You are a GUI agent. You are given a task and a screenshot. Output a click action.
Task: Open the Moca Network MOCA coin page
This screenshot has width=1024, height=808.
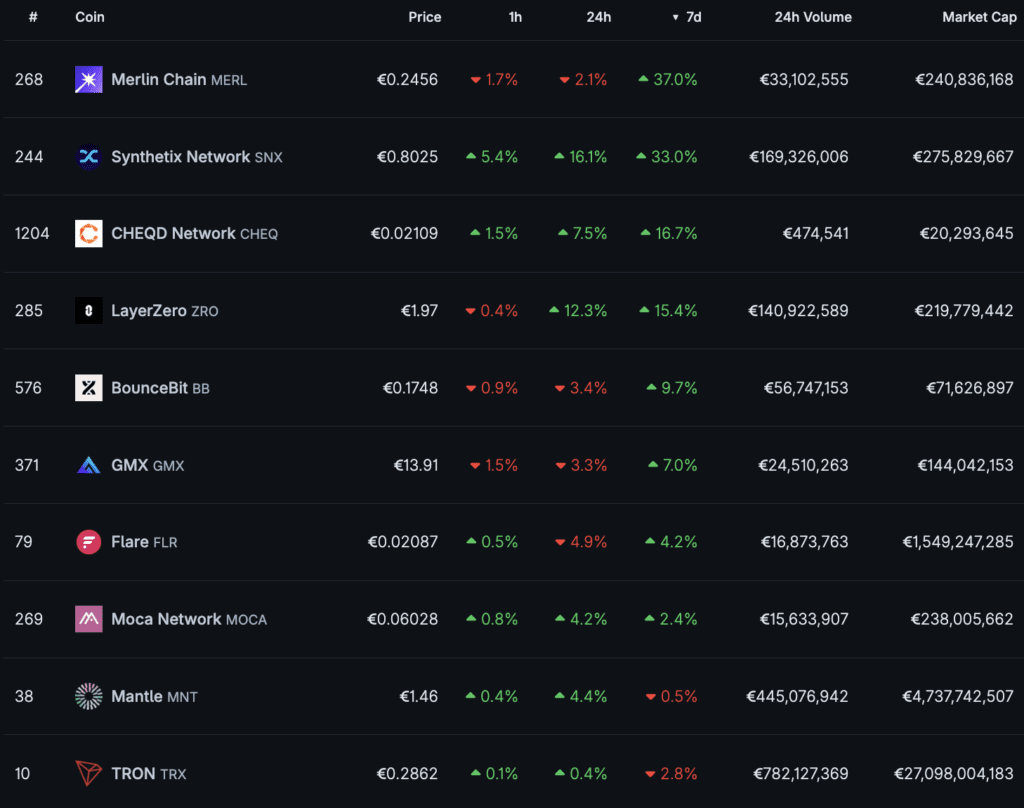pos(189,619)
